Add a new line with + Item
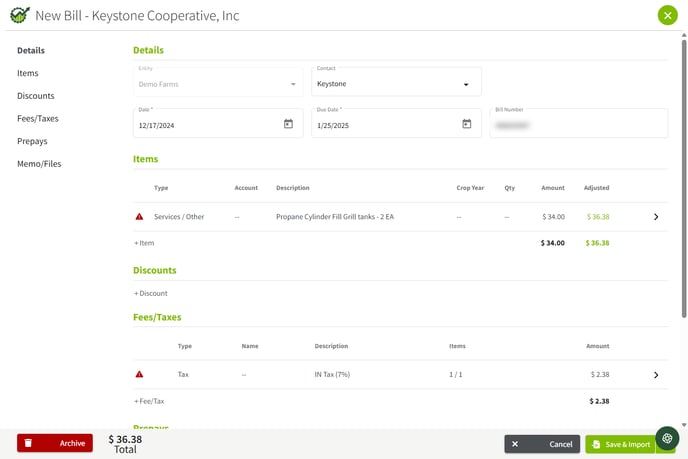 point(144,243)
